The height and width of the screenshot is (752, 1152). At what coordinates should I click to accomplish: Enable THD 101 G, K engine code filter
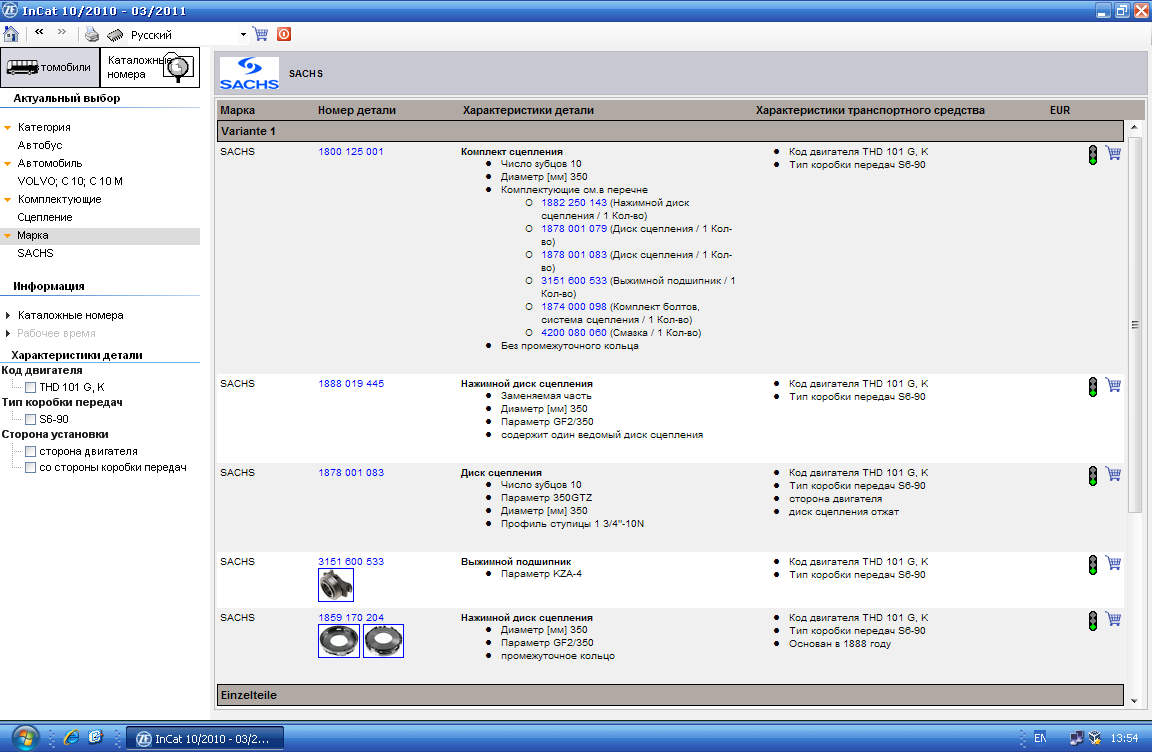click(x=31, y=387)
